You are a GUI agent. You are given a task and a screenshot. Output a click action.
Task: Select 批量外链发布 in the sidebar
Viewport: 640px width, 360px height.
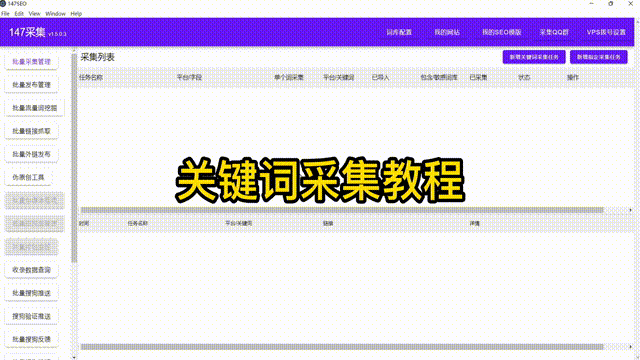[x=31, y=154]
